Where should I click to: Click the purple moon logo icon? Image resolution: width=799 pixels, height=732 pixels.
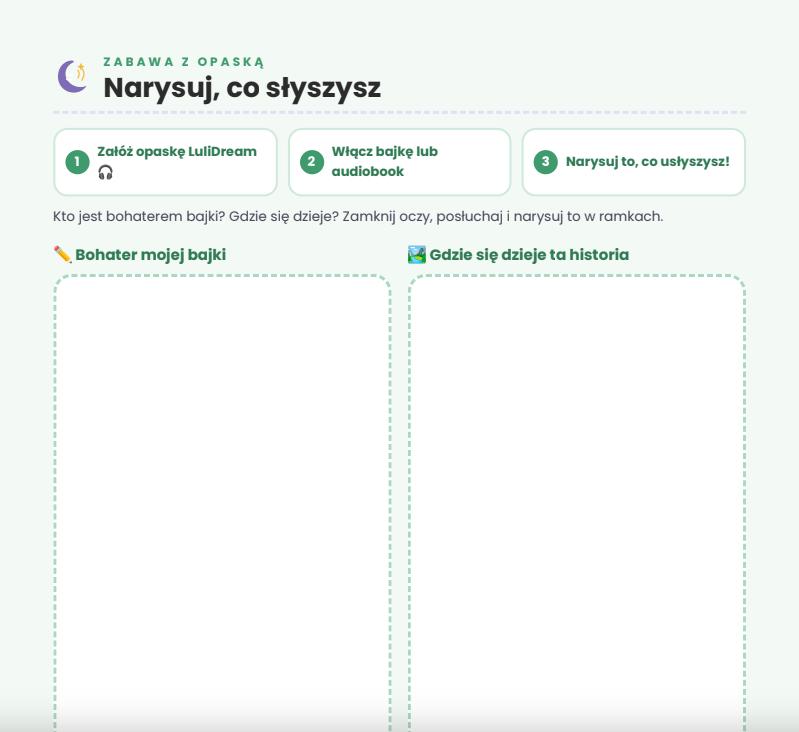click(x=72, y=76)
